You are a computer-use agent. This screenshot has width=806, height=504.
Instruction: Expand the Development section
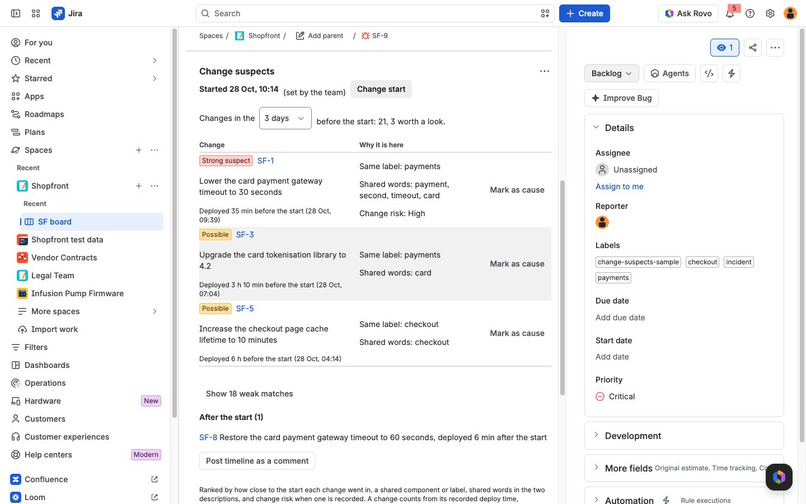tap(596, 435)
